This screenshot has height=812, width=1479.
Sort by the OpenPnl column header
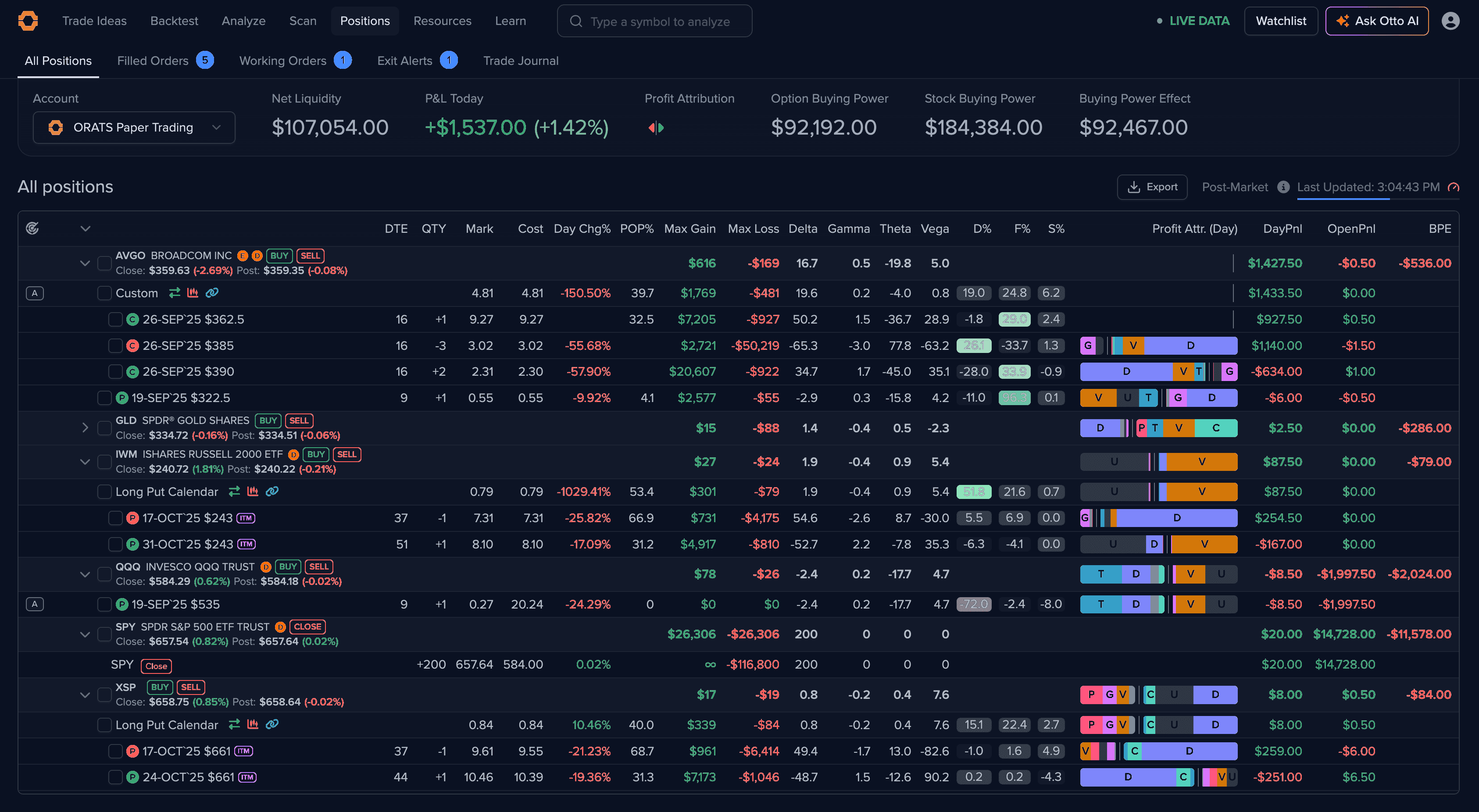(x=1351, y=228)
